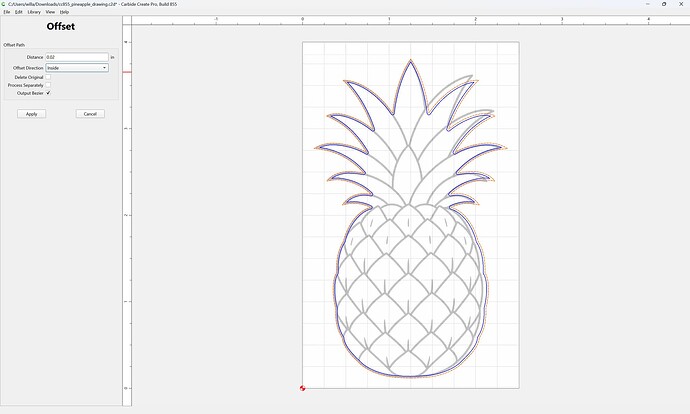Click the 'Offset Path' section label
Viewport: 690px width, 414px height.
click(14, 45)
